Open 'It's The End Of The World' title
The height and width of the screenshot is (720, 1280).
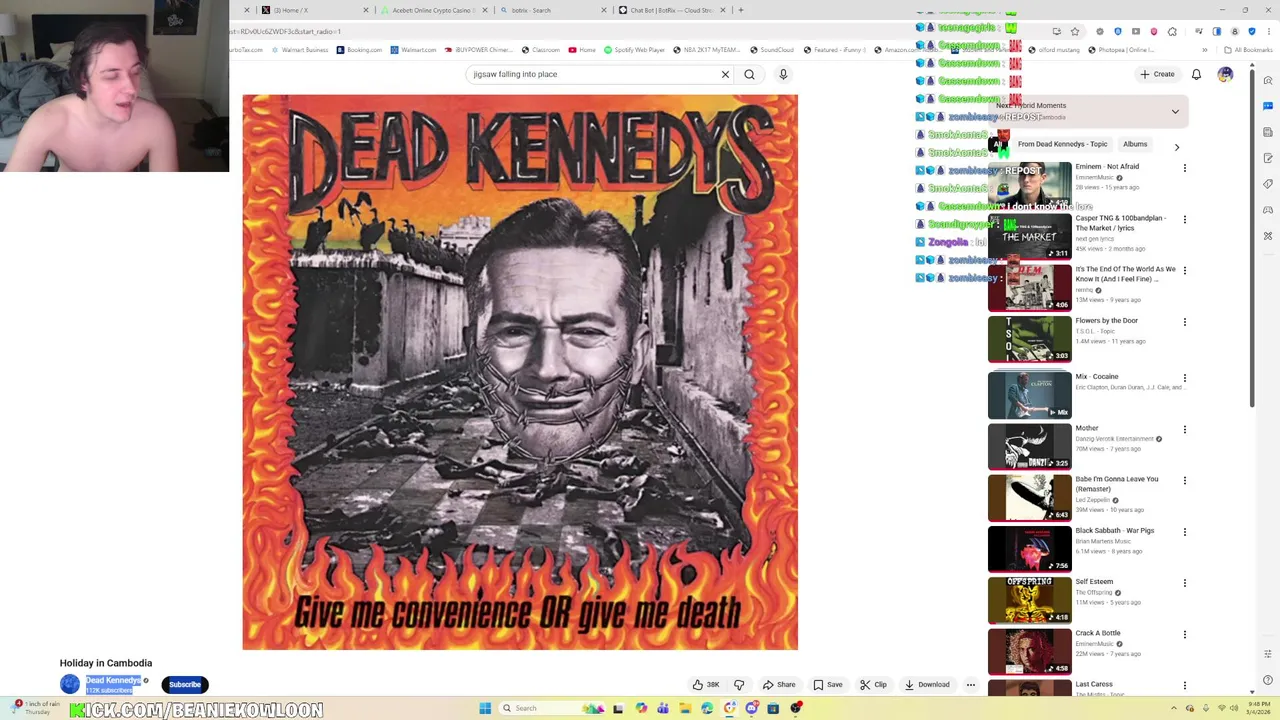(x=1125, y=274)
